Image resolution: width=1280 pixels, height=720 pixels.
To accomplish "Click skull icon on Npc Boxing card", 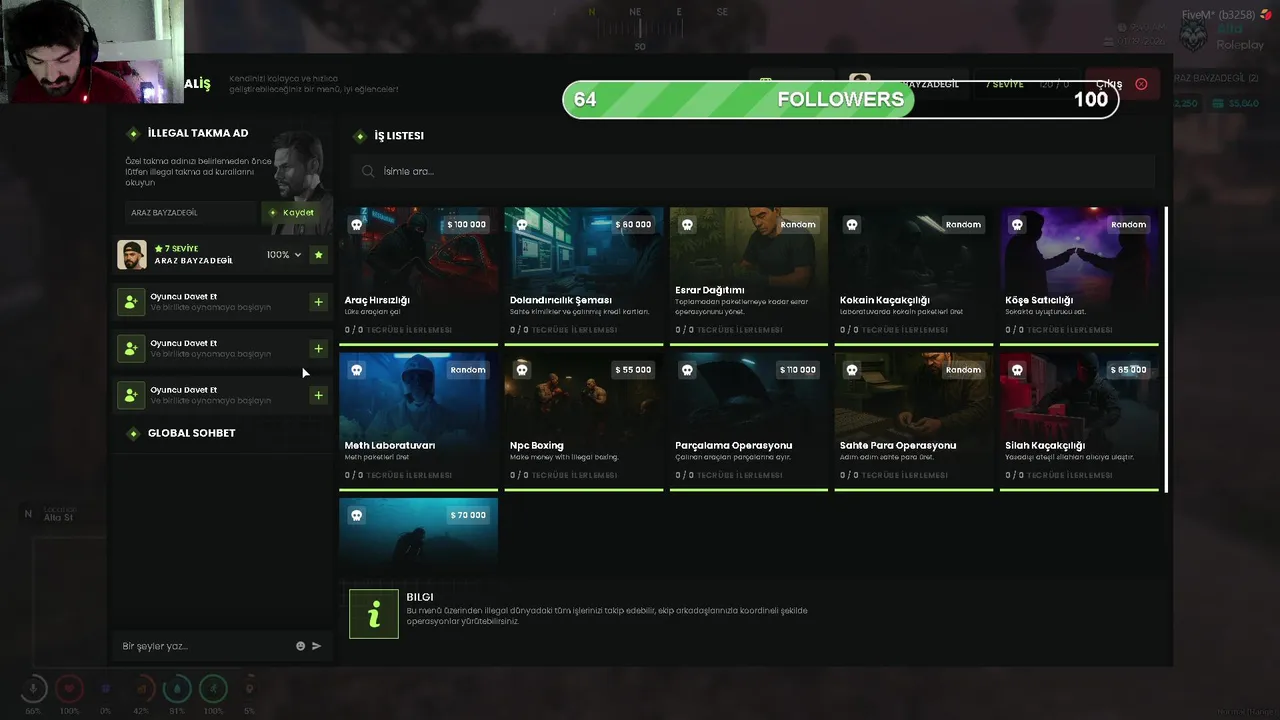I will point(521,370).
